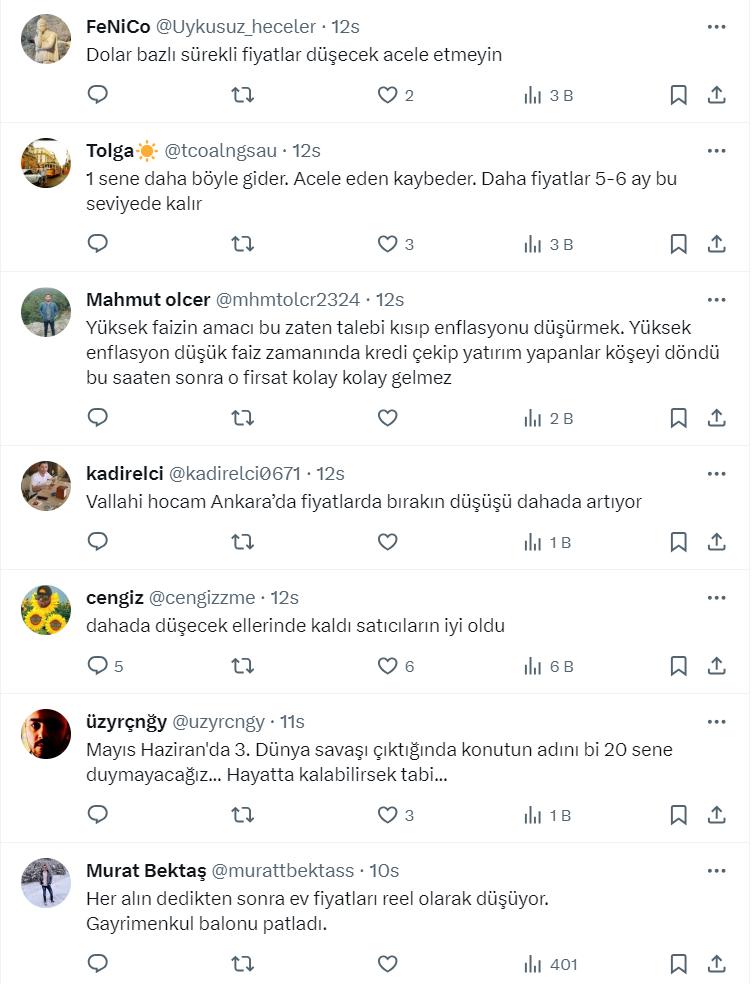
Task: Open more options menu on Murat Bektaş's tweet
Action: click(x=716, y=870)
